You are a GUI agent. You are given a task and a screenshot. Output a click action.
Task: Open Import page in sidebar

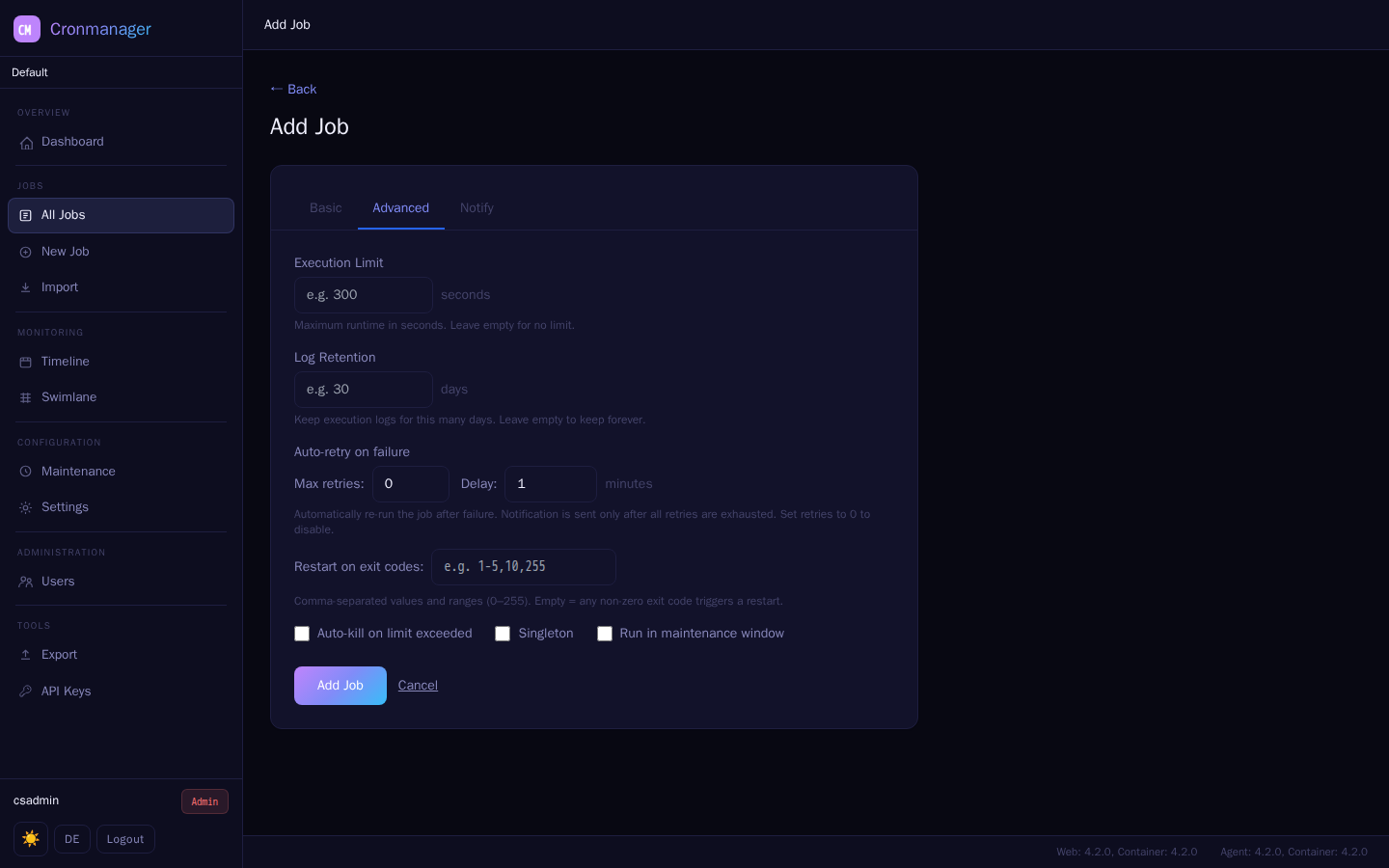tap(121, 287)
